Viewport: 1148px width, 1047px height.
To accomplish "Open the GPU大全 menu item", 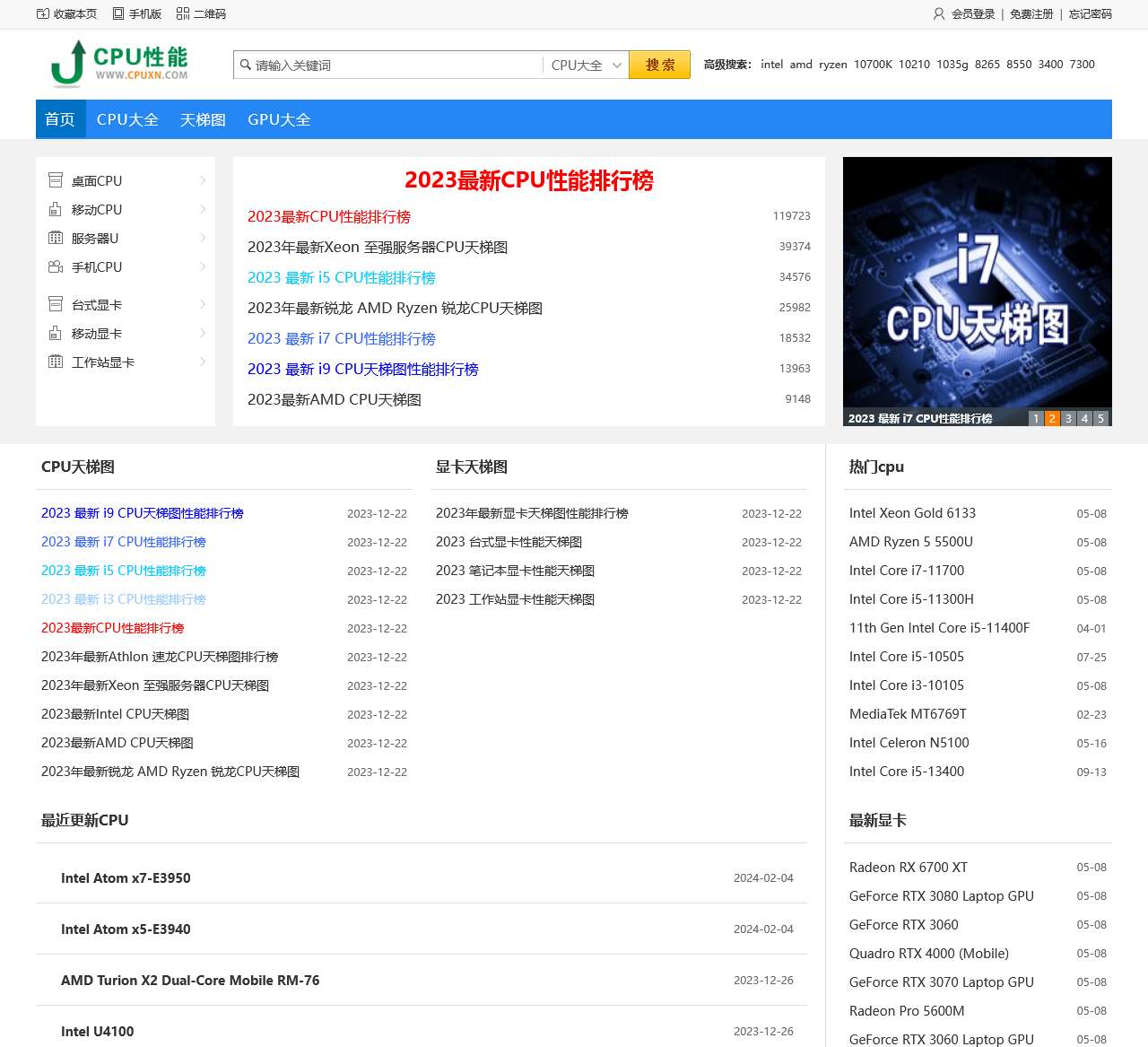I will pyautogui.click(x=279, y=119).
